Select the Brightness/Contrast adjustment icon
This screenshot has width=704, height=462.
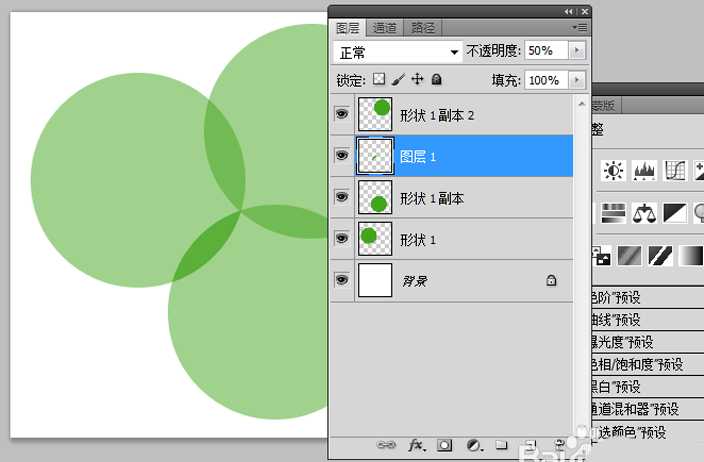(613, 171)
